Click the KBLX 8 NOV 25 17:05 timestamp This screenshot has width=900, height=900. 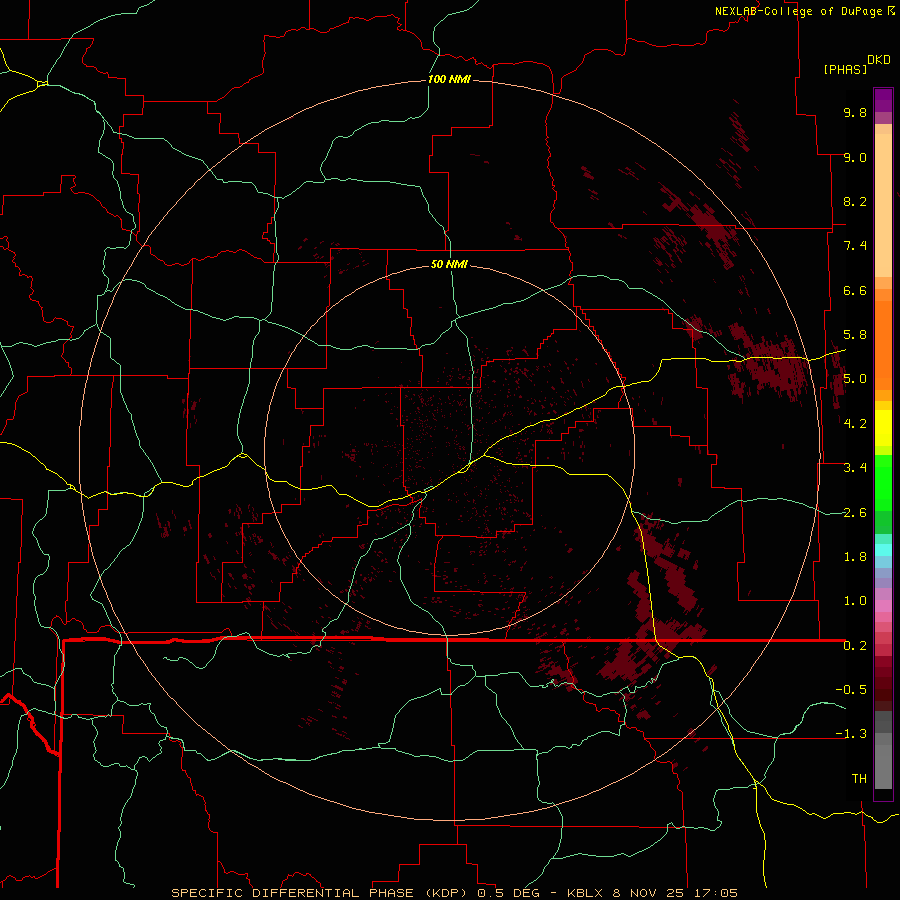click(x=653, y=893)
